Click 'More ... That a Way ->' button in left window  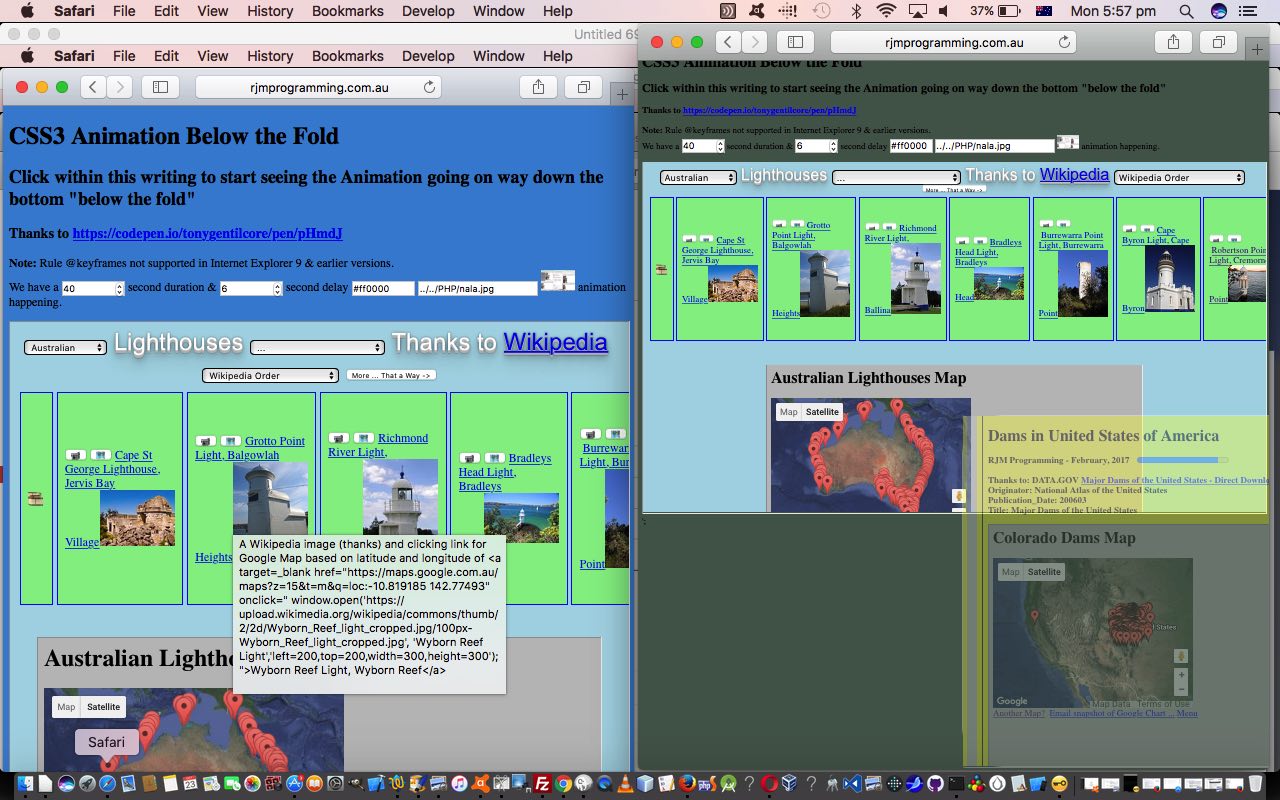point(391,376)
